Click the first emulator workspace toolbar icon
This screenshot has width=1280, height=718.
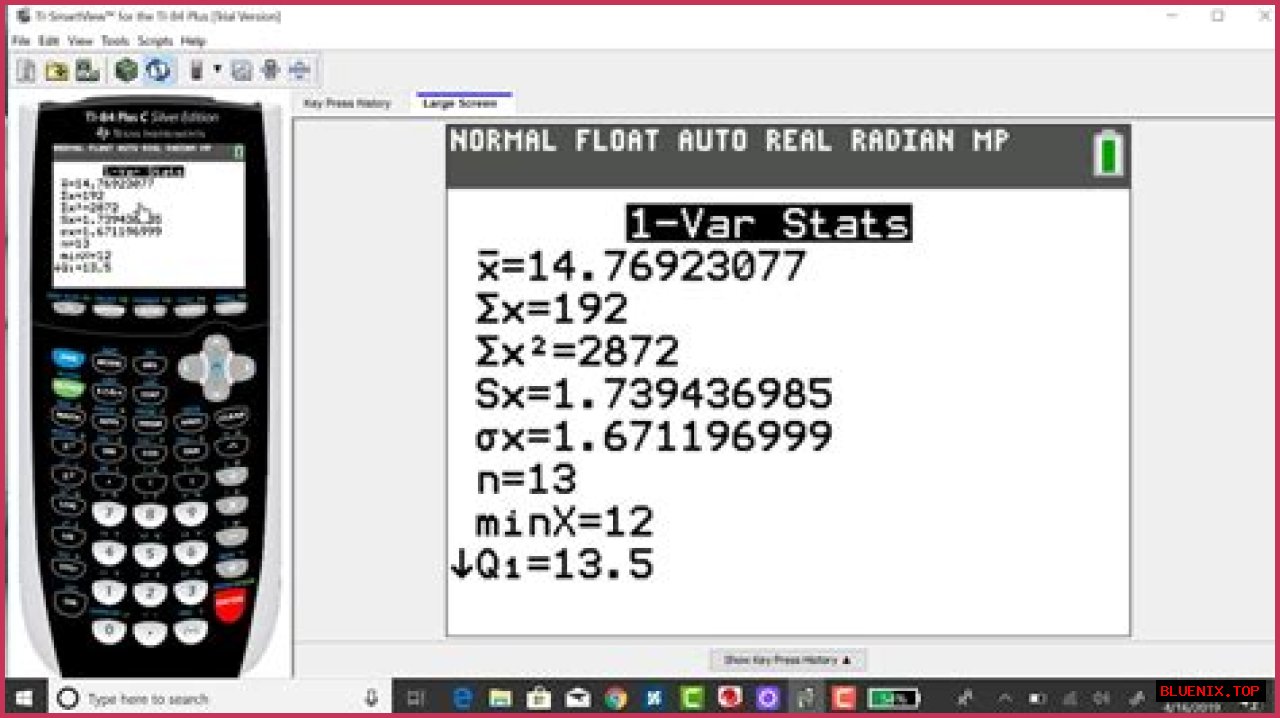click(x=25, y=70)
